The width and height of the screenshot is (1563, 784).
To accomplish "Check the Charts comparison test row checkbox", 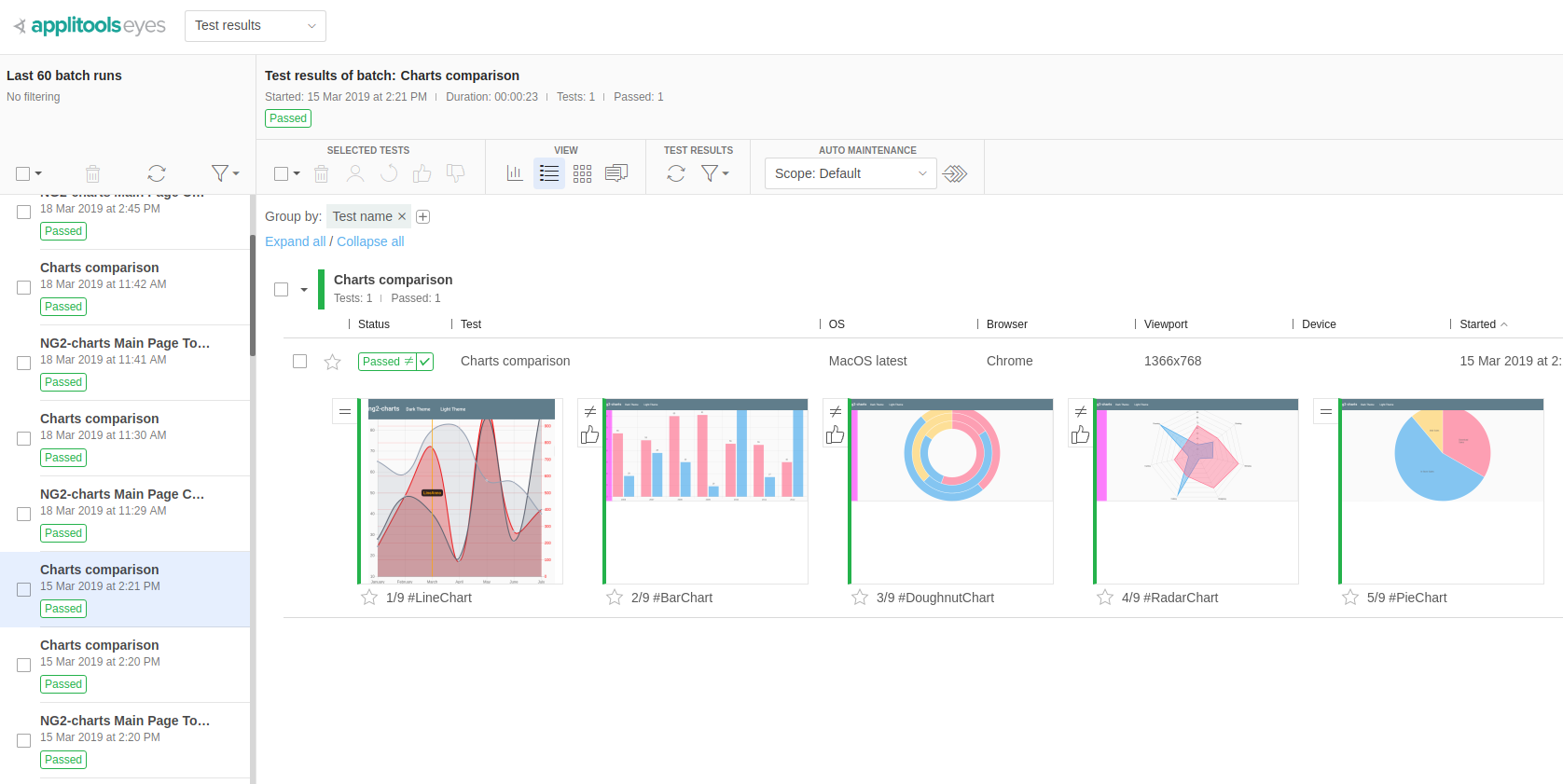I will 299,361.
